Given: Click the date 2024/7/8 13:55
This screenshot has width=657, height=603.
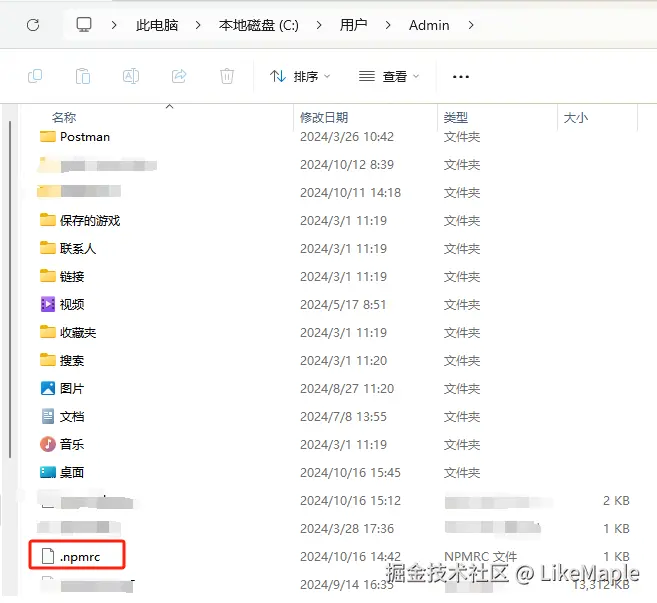Looking at the screenshot, I should pos(343,417).
